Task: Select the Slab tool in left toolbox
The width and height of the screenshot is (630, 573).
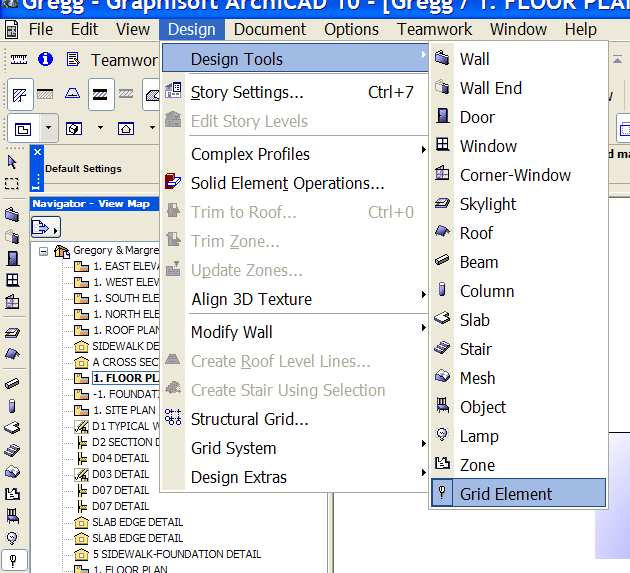Action: click(x=12, y=428)
